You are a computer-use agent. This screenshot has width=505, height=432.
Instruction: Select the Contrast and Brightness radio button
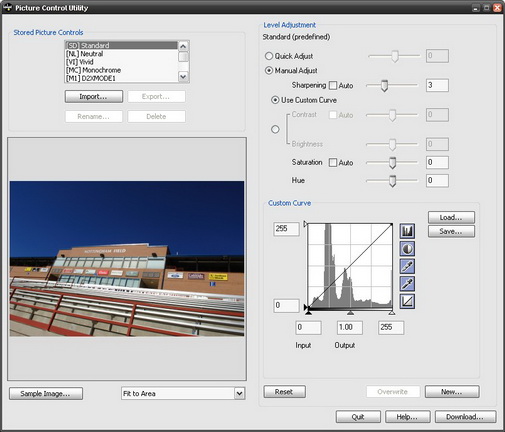click(x=275, y=129)
